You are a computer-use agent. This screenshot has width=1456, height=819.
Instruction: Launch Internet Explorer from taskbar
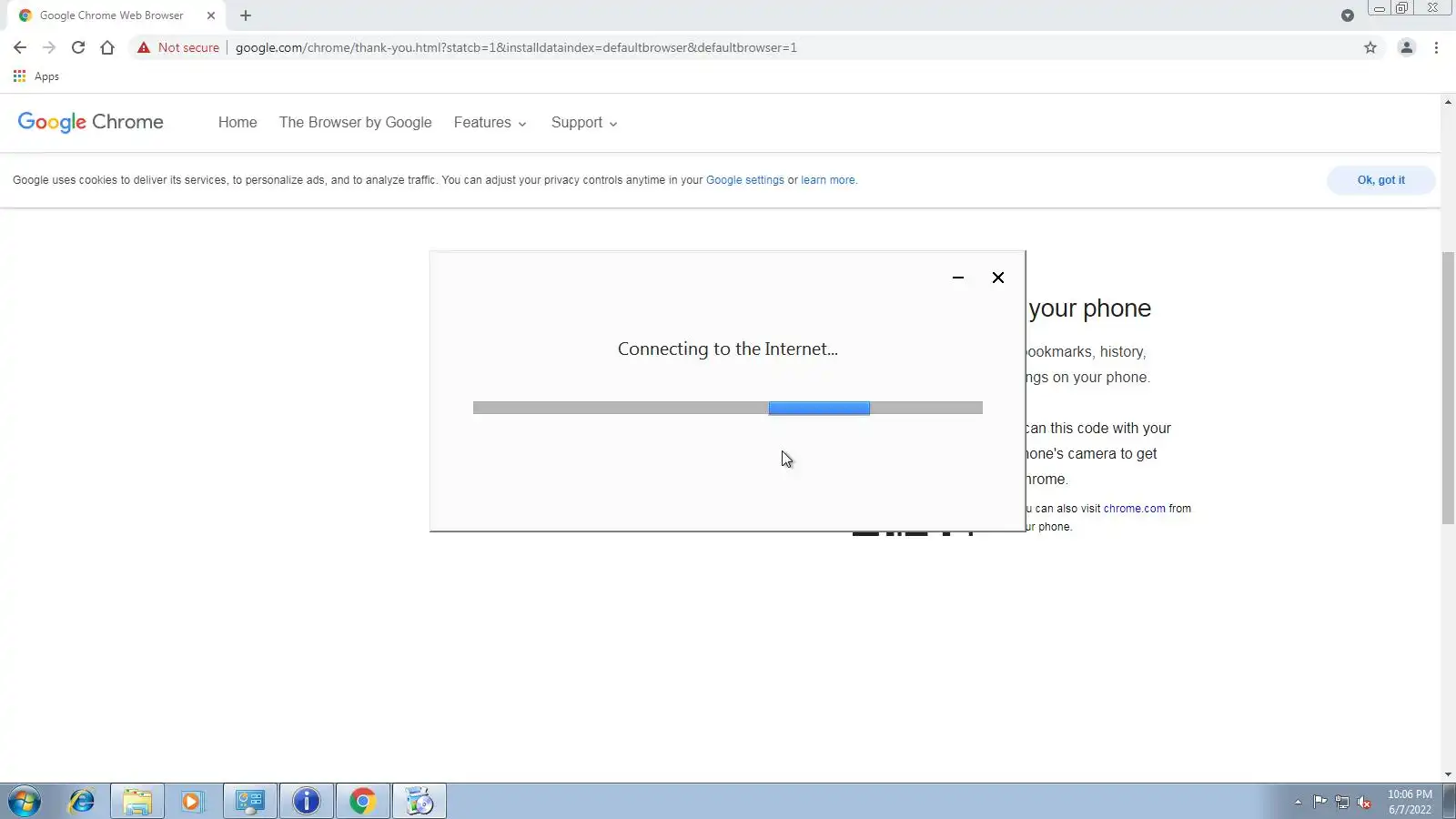pos(82,801)
